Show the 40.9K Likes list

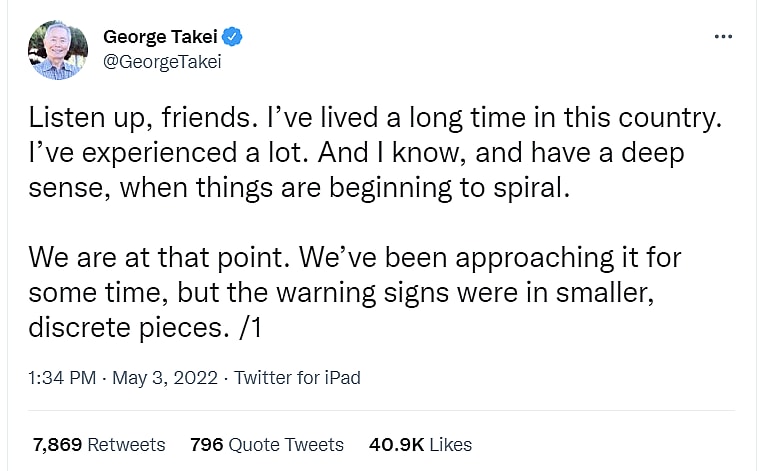coord(420,444)
